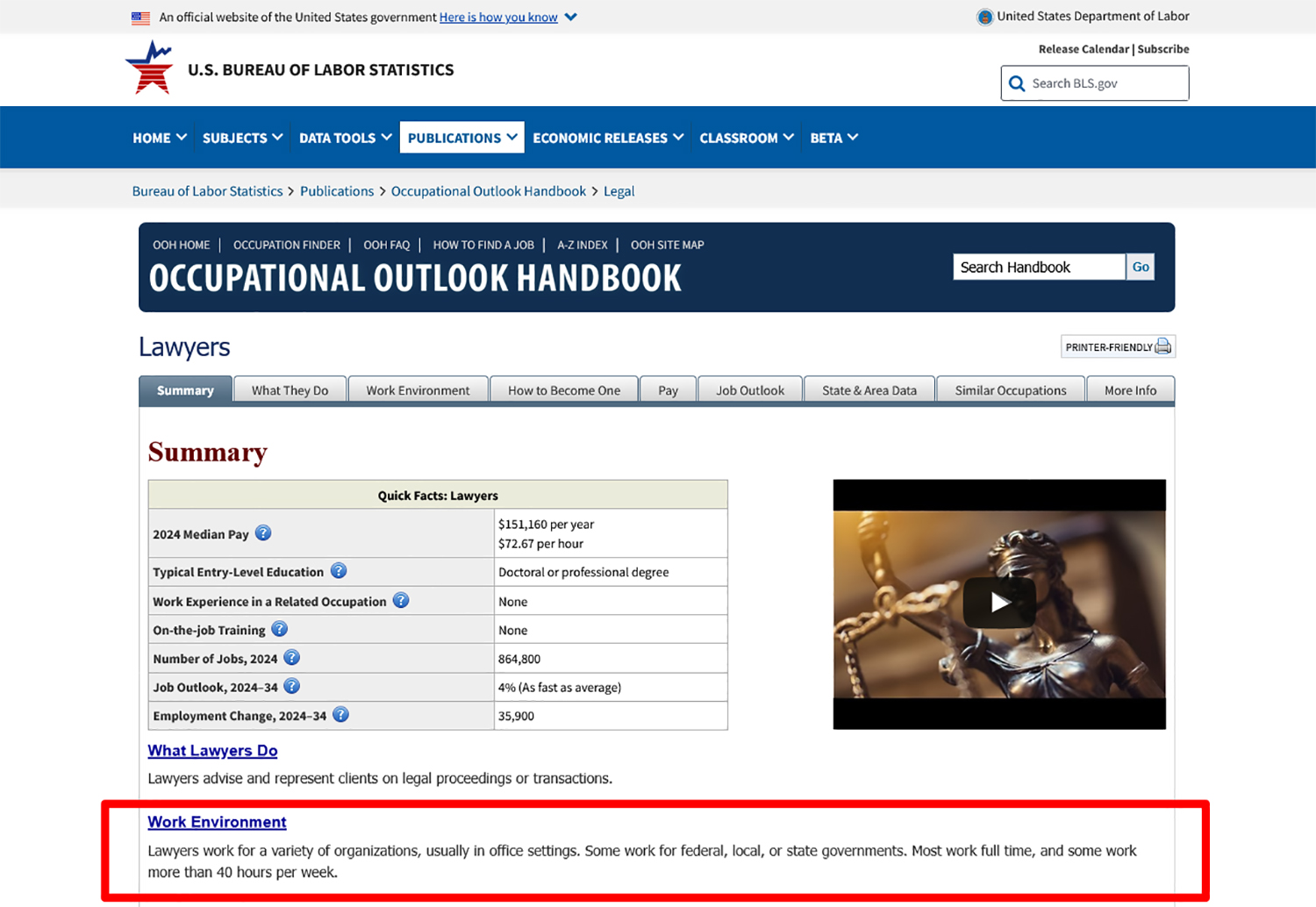Open the help icon next to On-the-job Training
The height and width of the screenshot is (907, 1316).
point(279,628)
